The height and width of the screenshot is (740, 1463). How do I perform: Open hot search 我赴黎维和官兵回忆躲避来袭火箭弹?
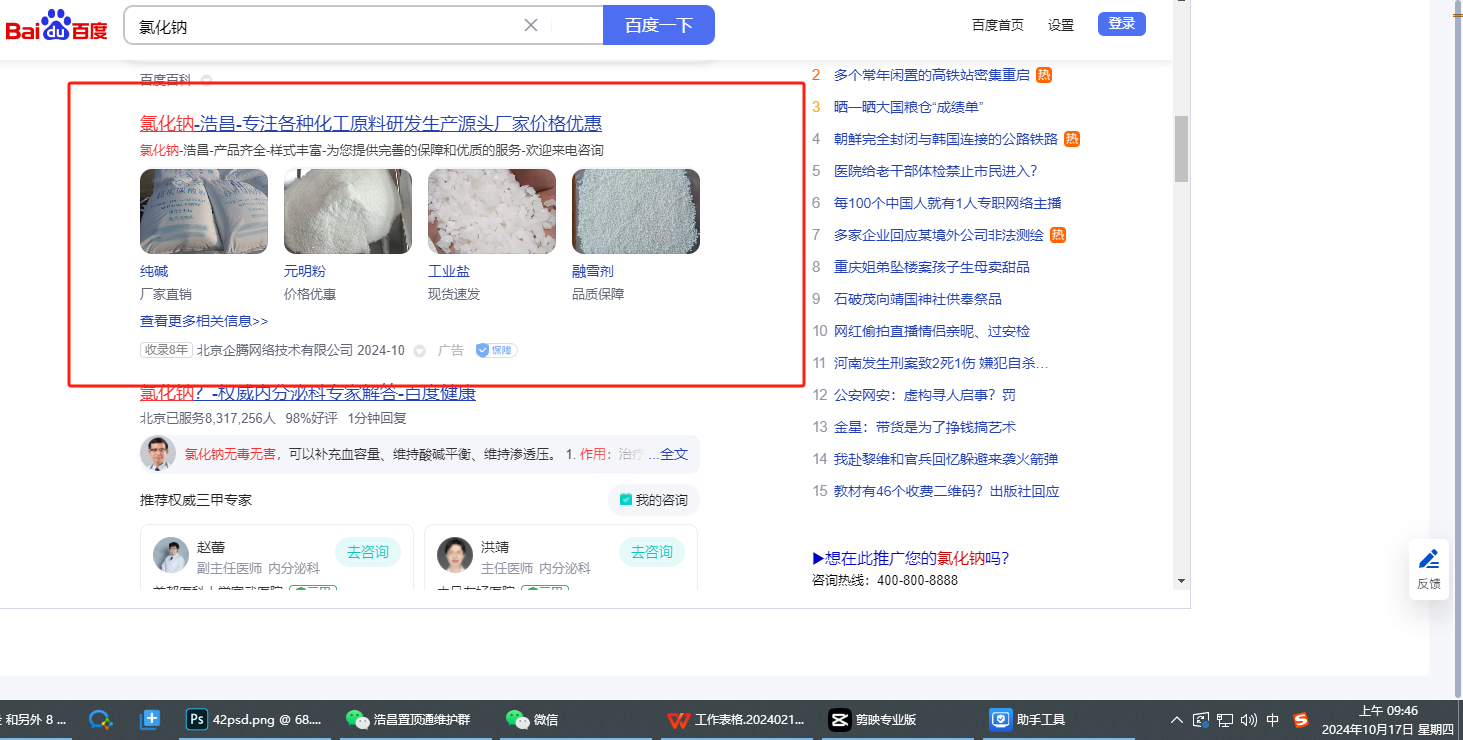click(x=946, y=459)
